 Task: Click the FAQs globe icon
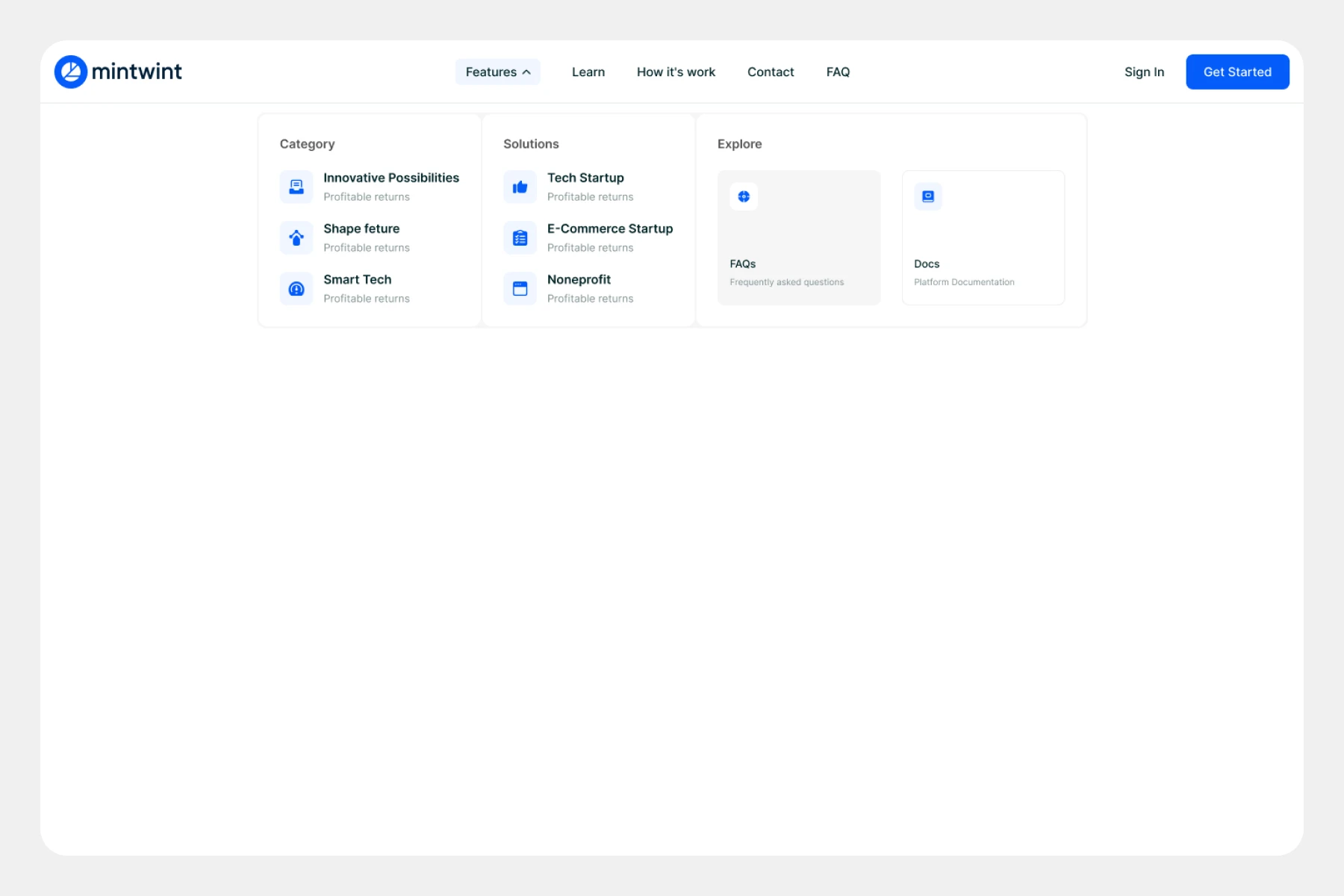(744, 196)
